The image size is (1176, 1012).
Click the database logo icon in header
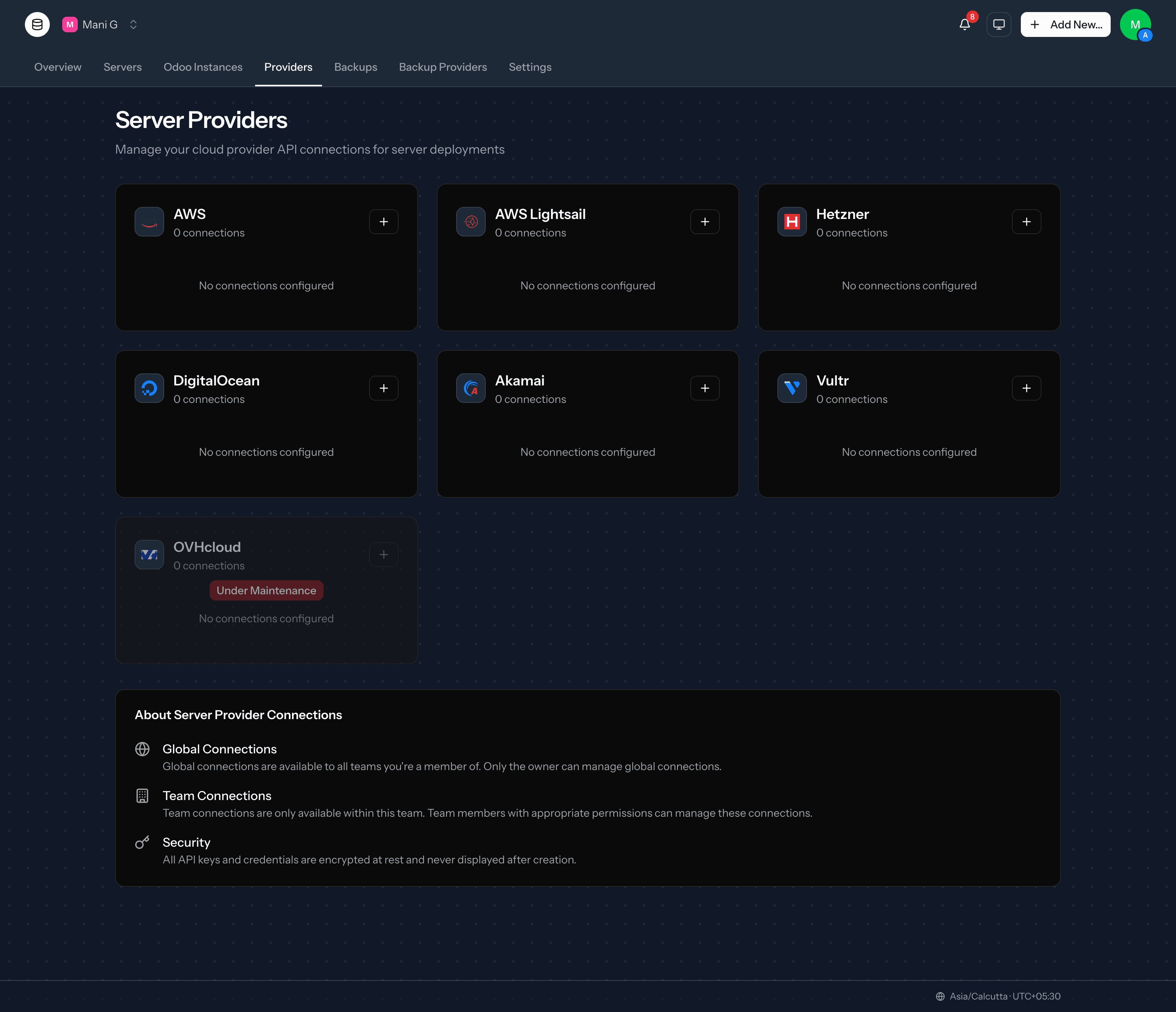tap(37, 25)
